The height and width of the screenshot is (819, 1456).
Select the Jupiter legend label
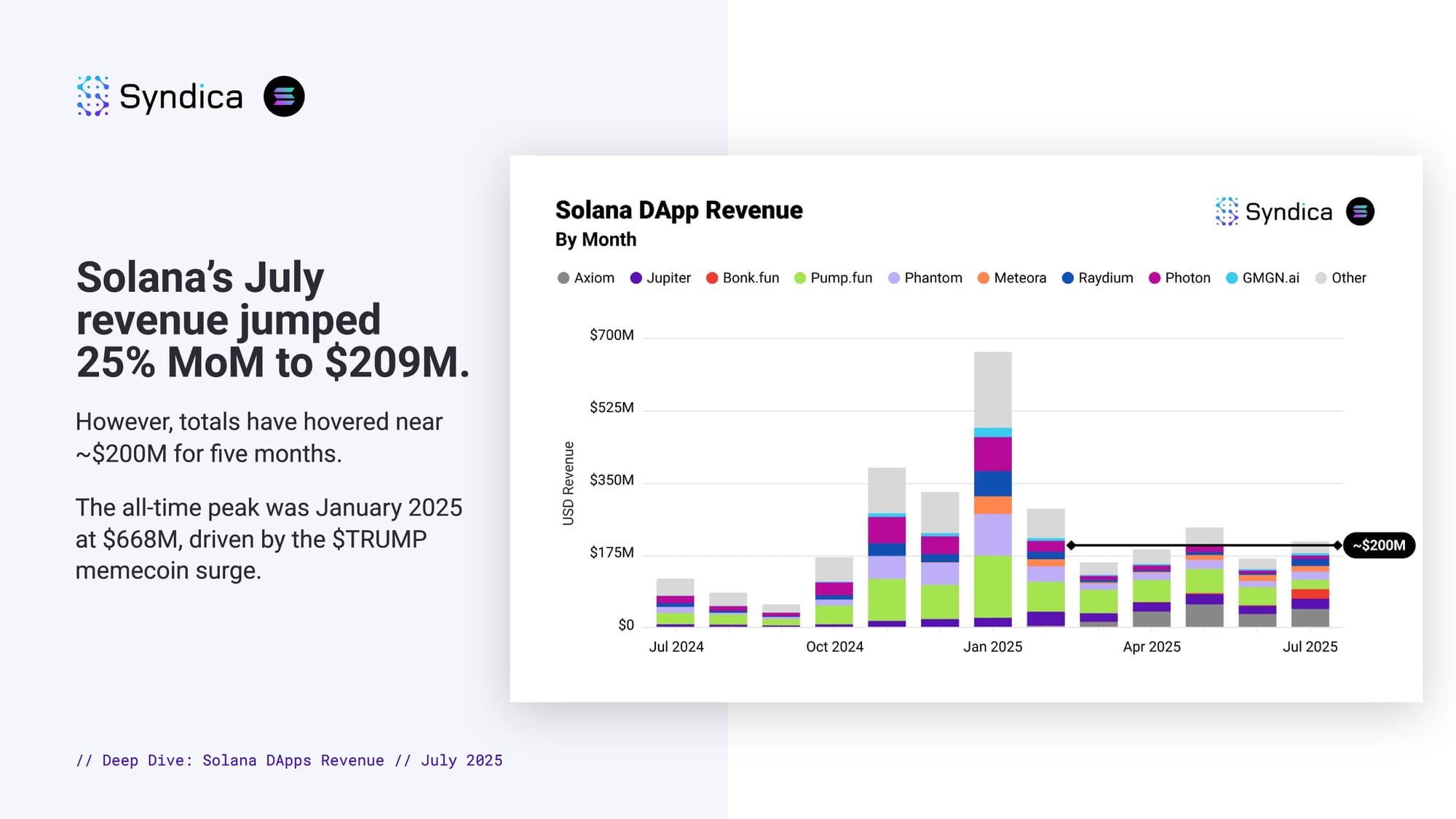pos(668,278)
